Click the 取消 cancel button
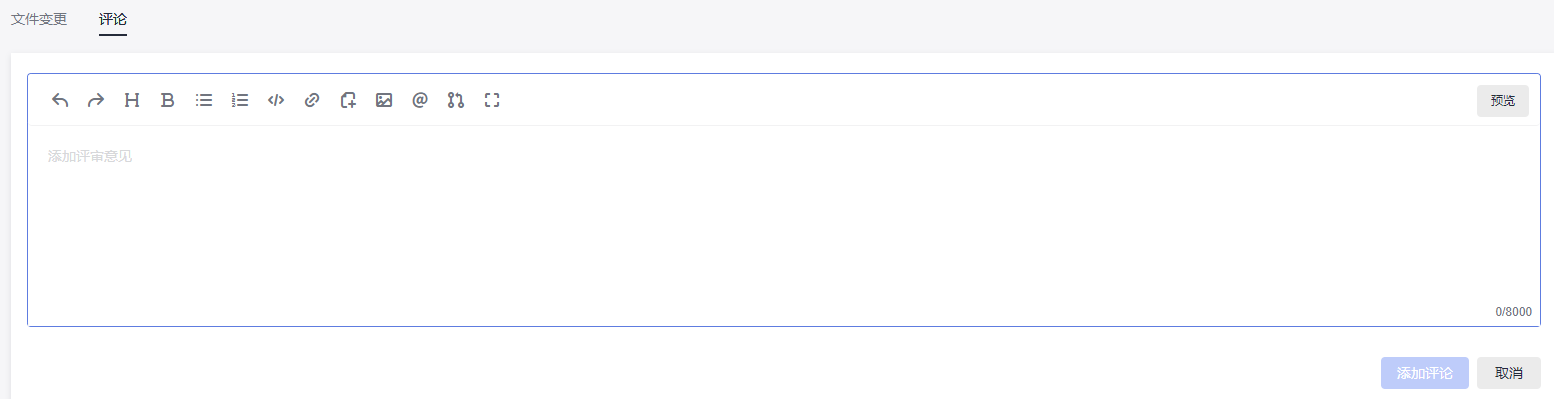 1509,373
